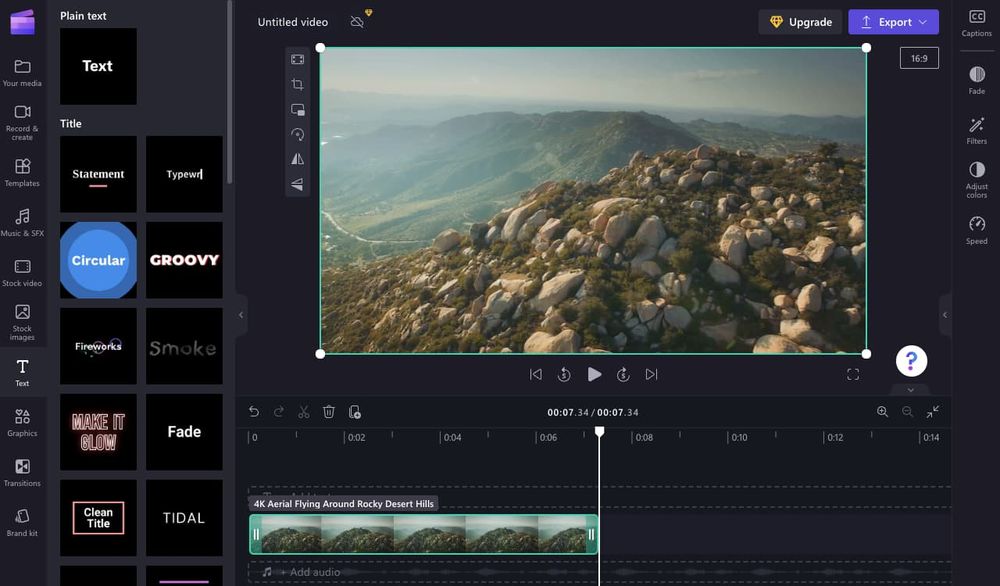Collapse the right properties panel
Image resolution: width=1000 pixels, height=586 pixels.
point(944,314)
